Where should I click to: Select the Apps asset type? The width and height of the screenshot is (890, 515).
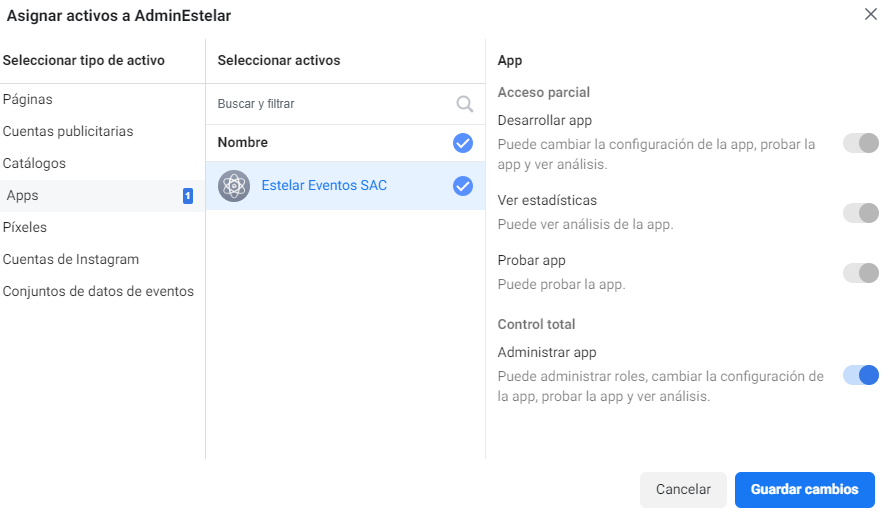[x=23, y=196]
